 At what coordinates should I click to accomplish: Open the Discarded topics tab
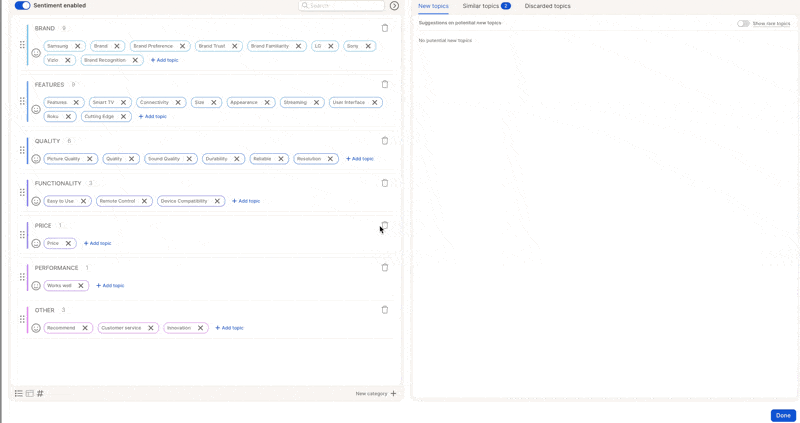click(x=547, y=6)
